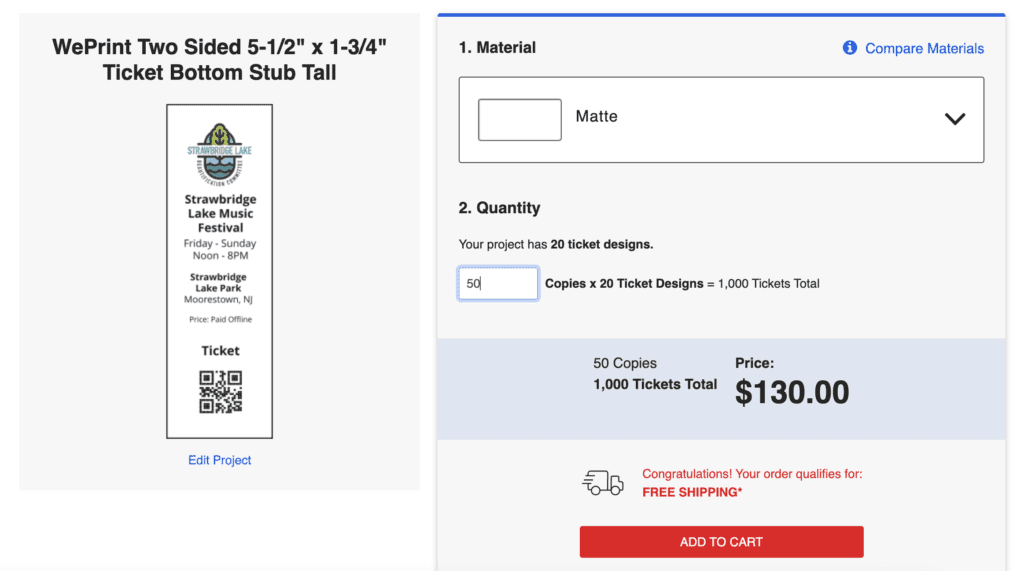Viewport: 1024px width, 571px height.
Task: Click the WePrint Two Sided ticket title
Action: point(219,59)
